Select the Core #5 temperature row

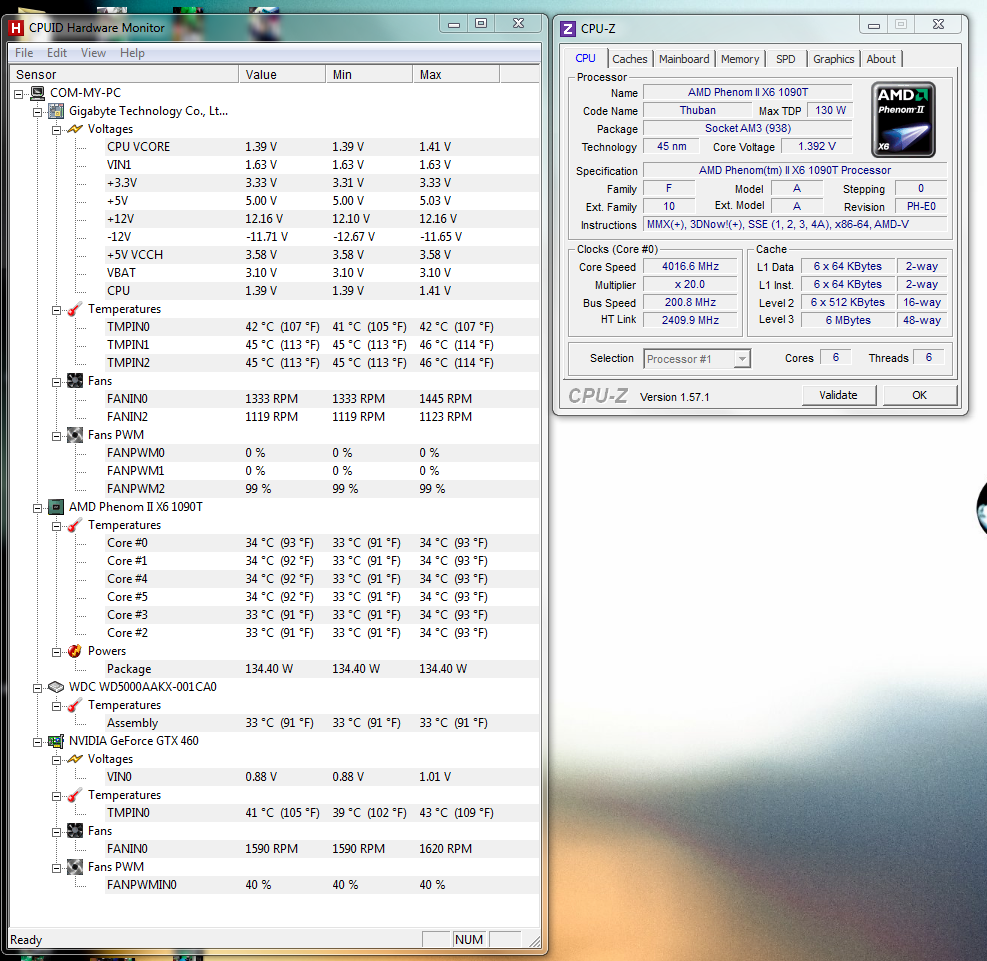tap(322, 597)
